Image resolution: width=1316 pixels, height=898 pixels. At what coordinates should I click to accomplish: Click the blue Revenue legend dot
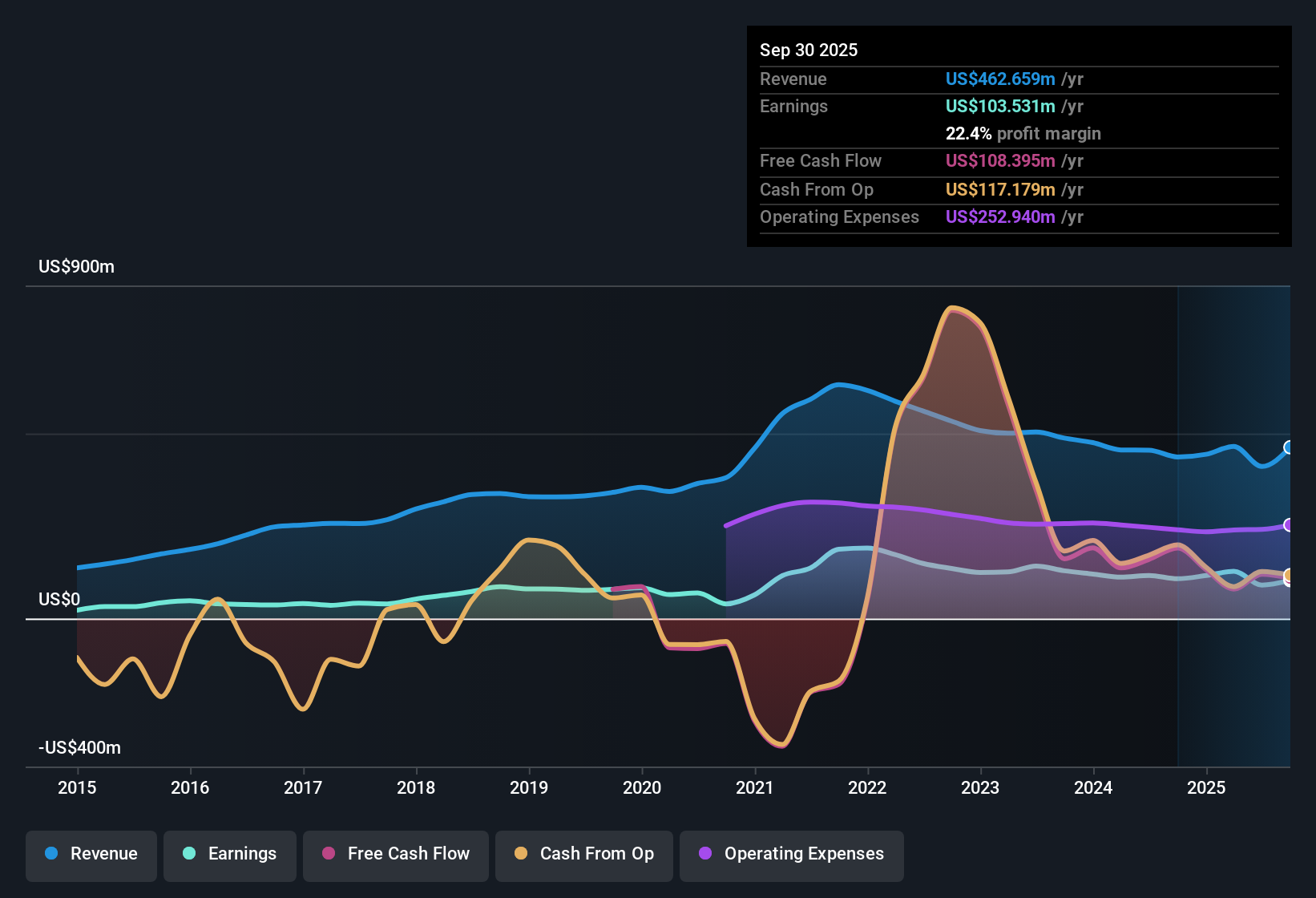[51, 854]
